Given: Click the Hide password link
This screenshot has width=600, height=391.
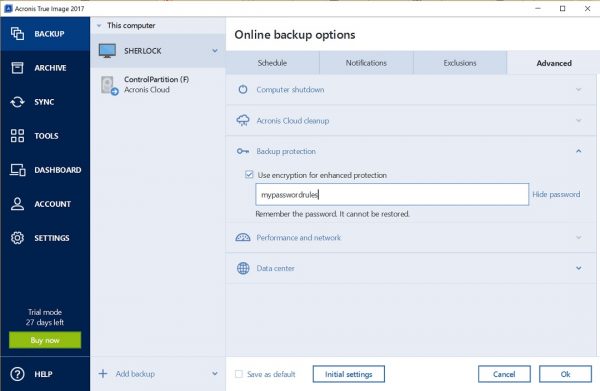Looking at the screenshot, I should click(x=556, y=194).
